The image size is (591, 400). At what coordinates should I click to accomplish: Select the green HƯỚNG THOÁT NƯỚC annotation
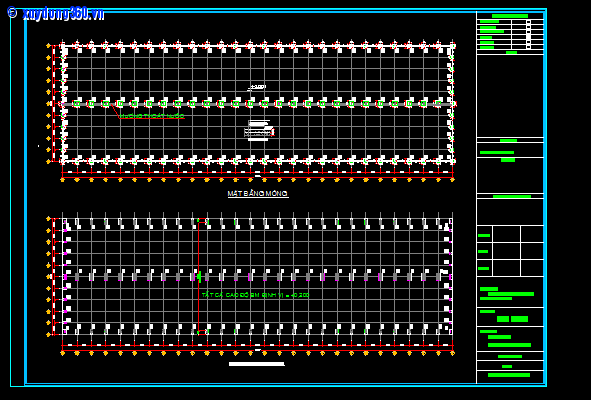point(152,116)
